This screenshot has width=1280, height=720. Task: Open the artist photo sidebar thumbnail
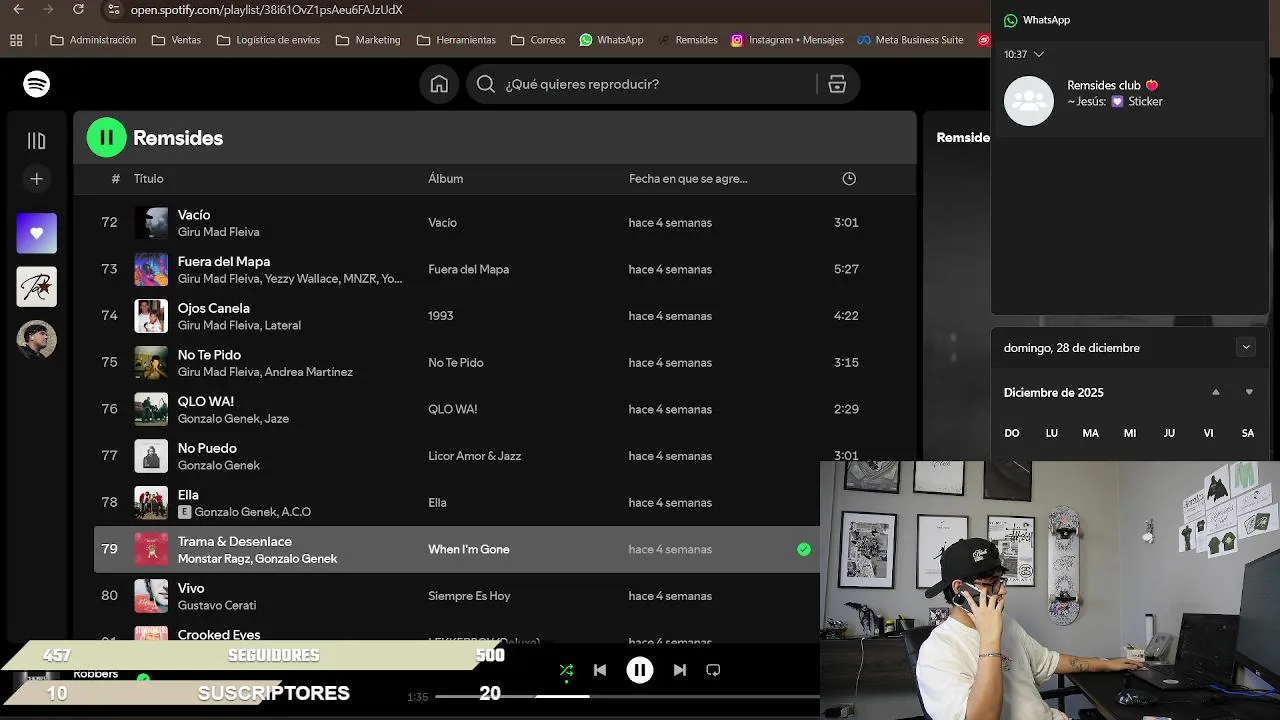pyautogui.click(x=37, y=340)
